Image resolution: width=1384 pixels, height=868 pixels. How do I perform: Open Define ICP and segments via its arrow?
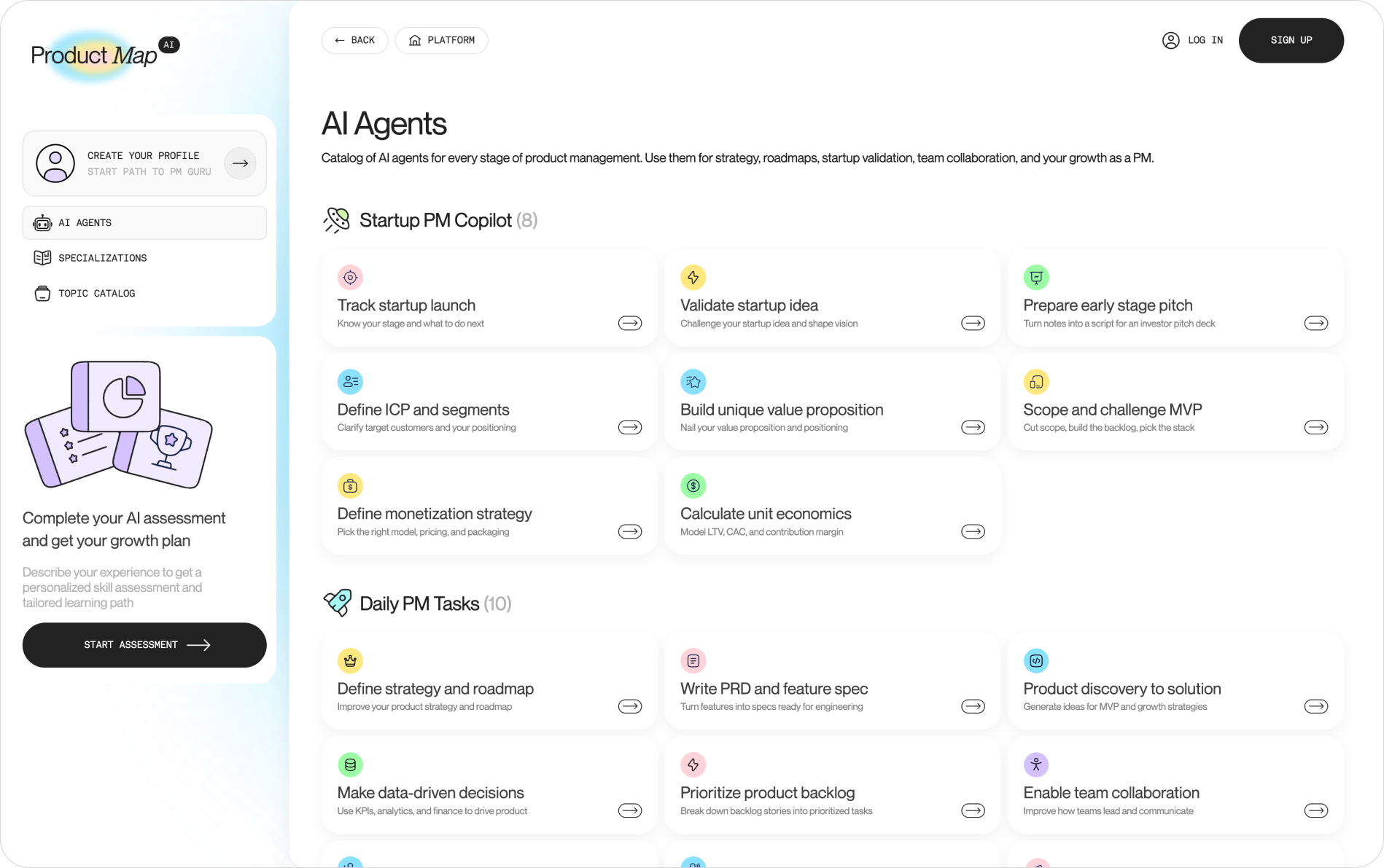coord(630,427)
